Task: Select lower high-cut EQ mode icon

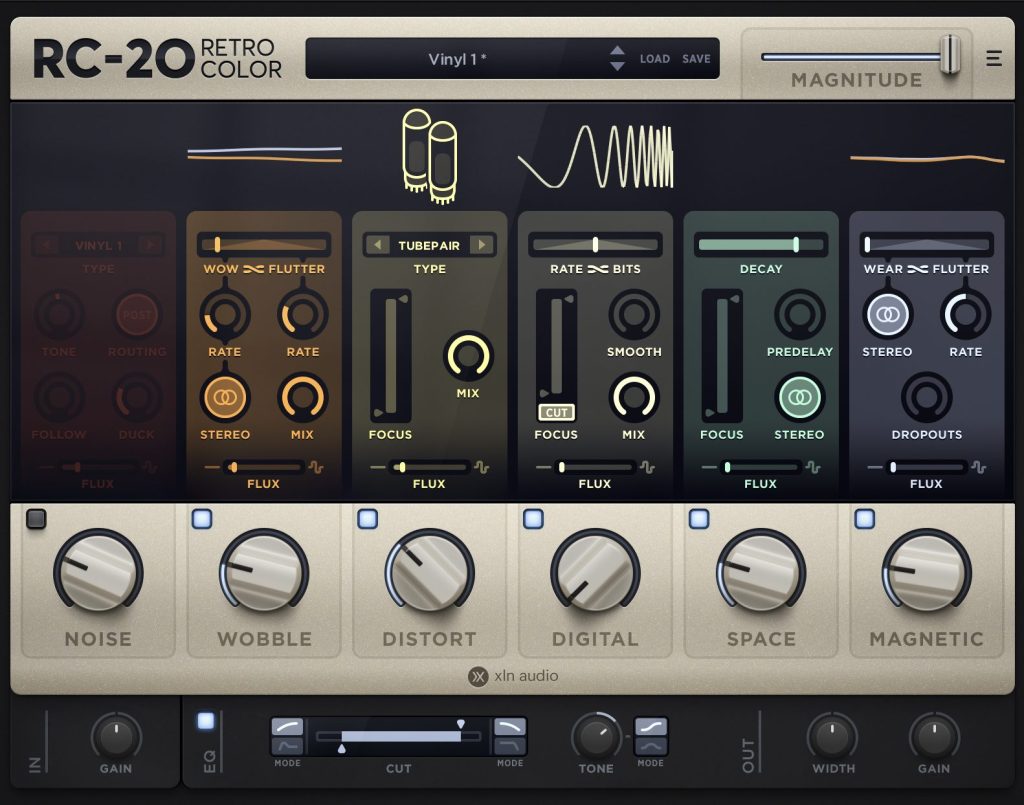Action: point(509,746)
